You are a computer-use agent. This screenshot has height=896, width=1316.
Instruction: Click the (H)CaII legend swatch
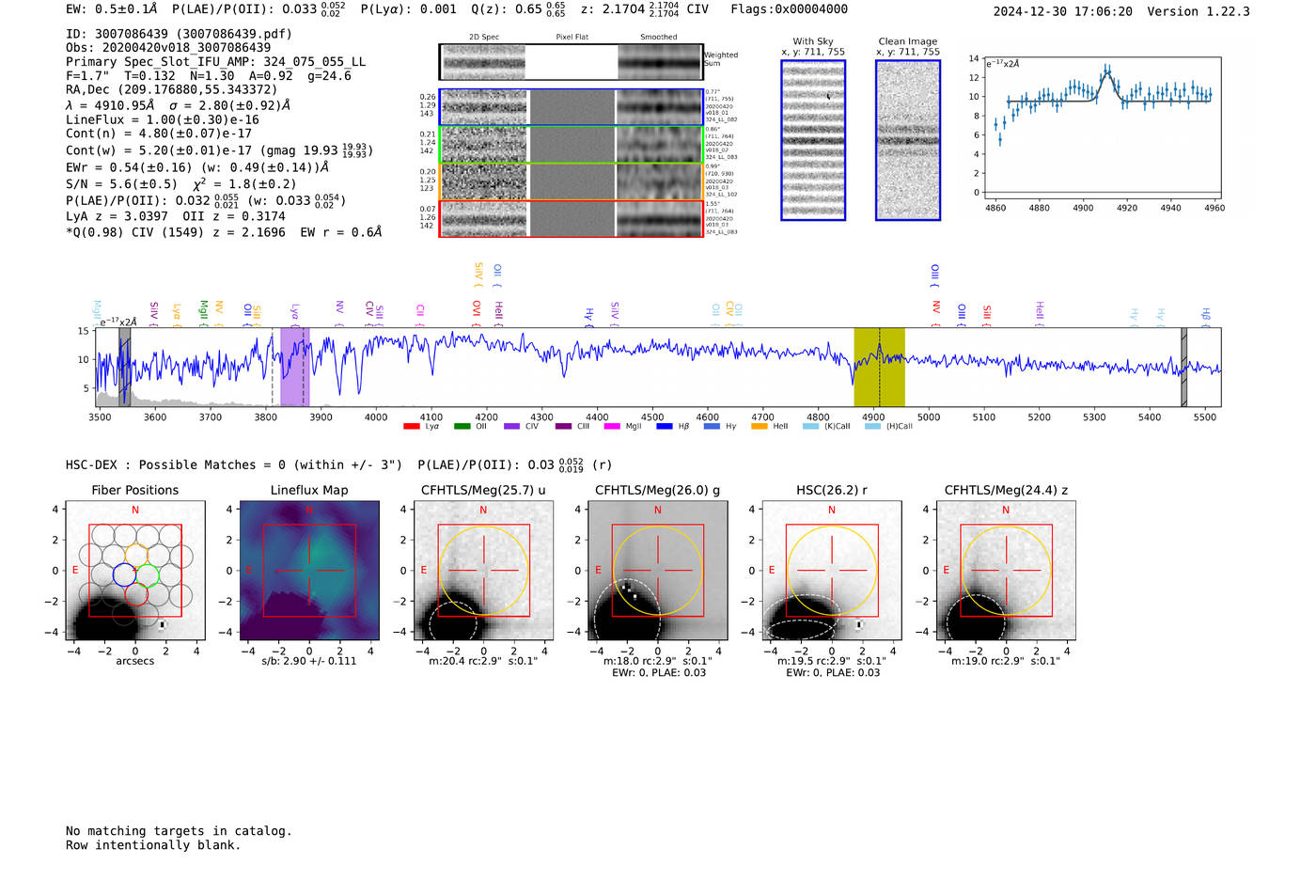tap(872, 427)
